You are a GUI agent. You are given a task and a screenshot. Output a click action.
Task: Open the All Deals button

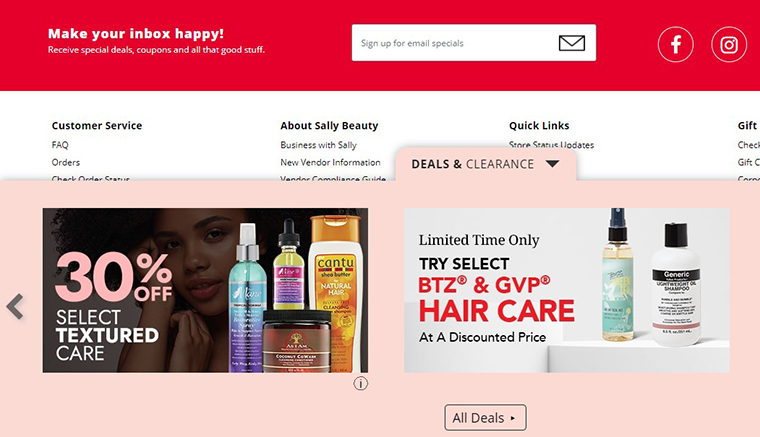click(485, 418)
